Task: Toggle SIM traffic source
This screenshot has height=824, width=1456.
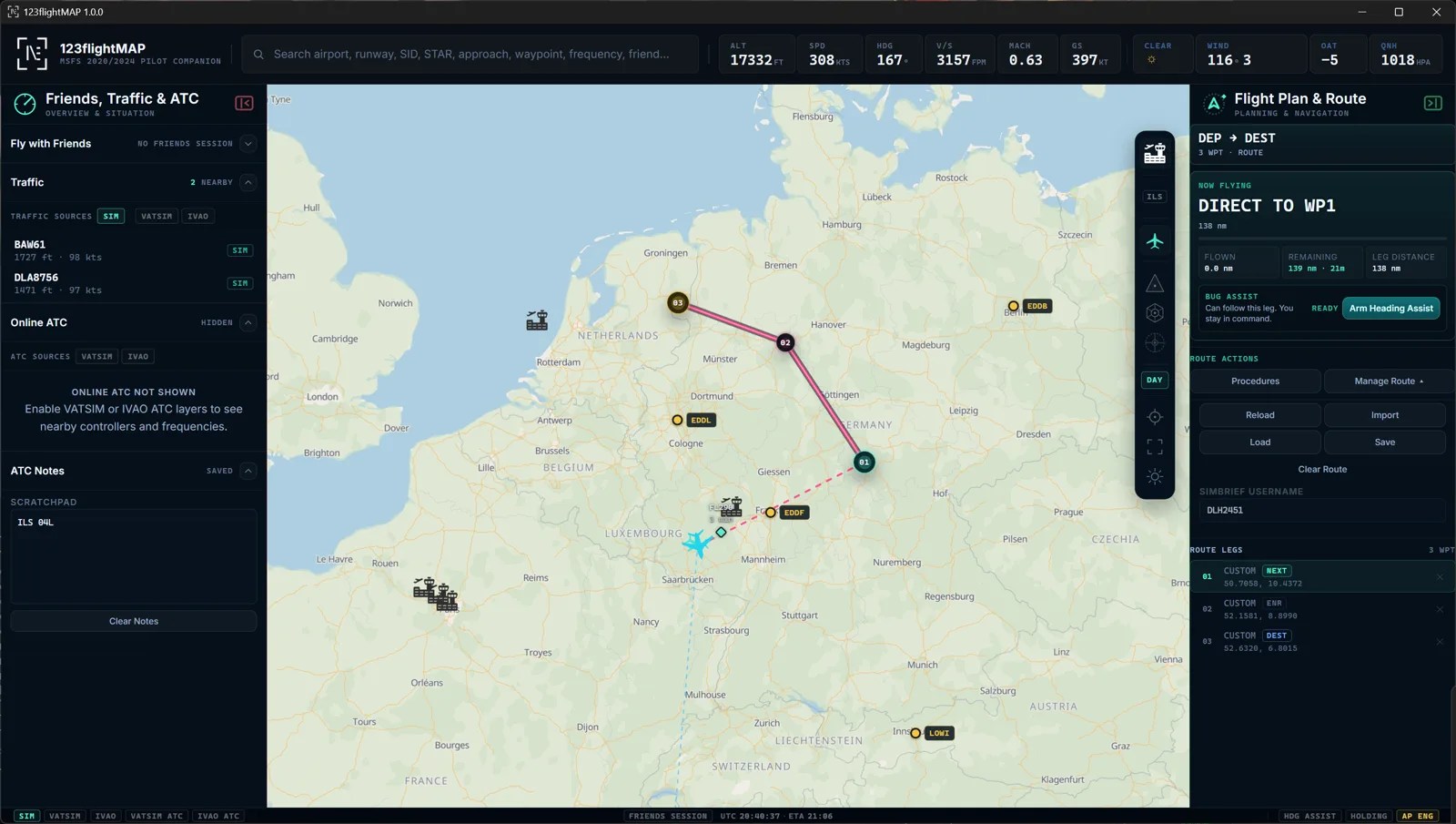Action: tap(111, 217)
